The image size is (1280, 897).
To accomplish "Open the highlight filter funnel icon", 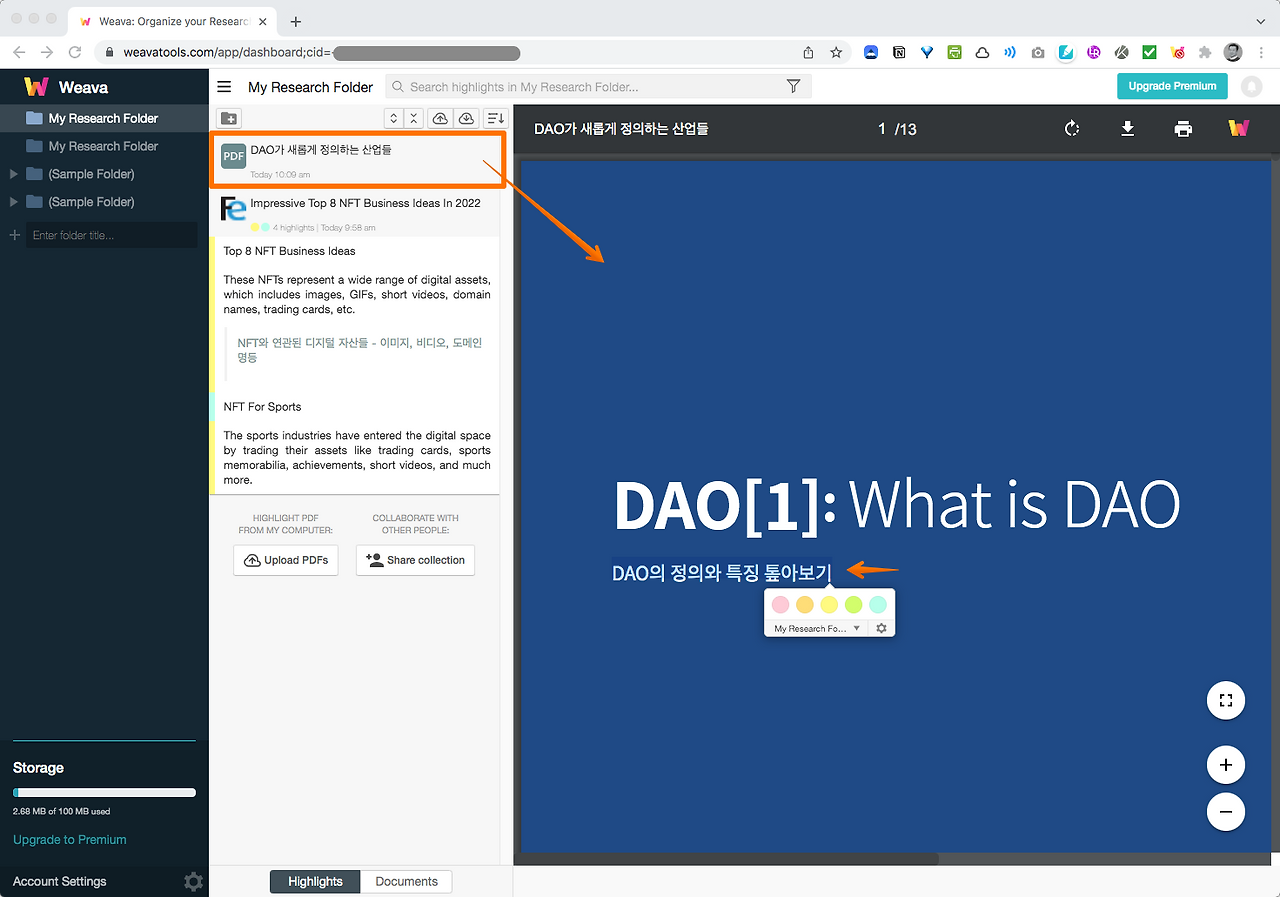I will 793,87.
